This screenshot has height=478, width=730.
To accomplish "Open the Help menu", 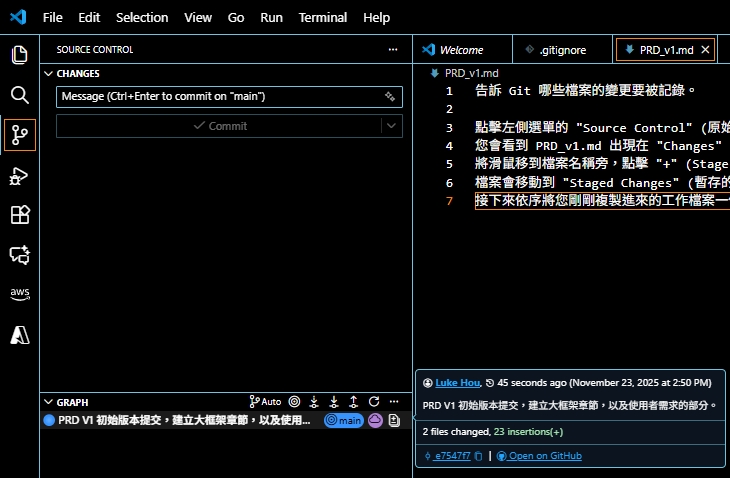I will click(377, 18).
